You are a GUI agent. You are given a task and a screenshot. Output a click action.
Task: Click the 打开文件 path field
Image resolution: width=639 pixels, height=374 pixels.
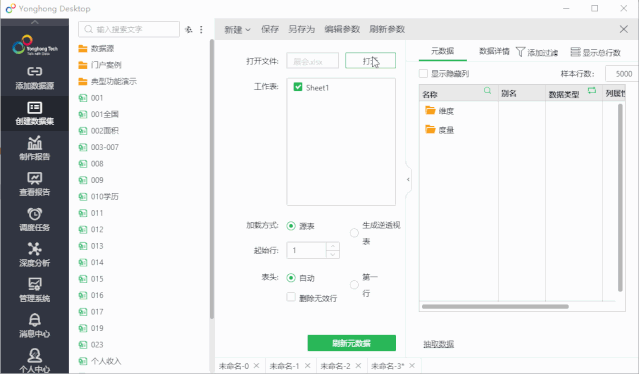point(312,61)
